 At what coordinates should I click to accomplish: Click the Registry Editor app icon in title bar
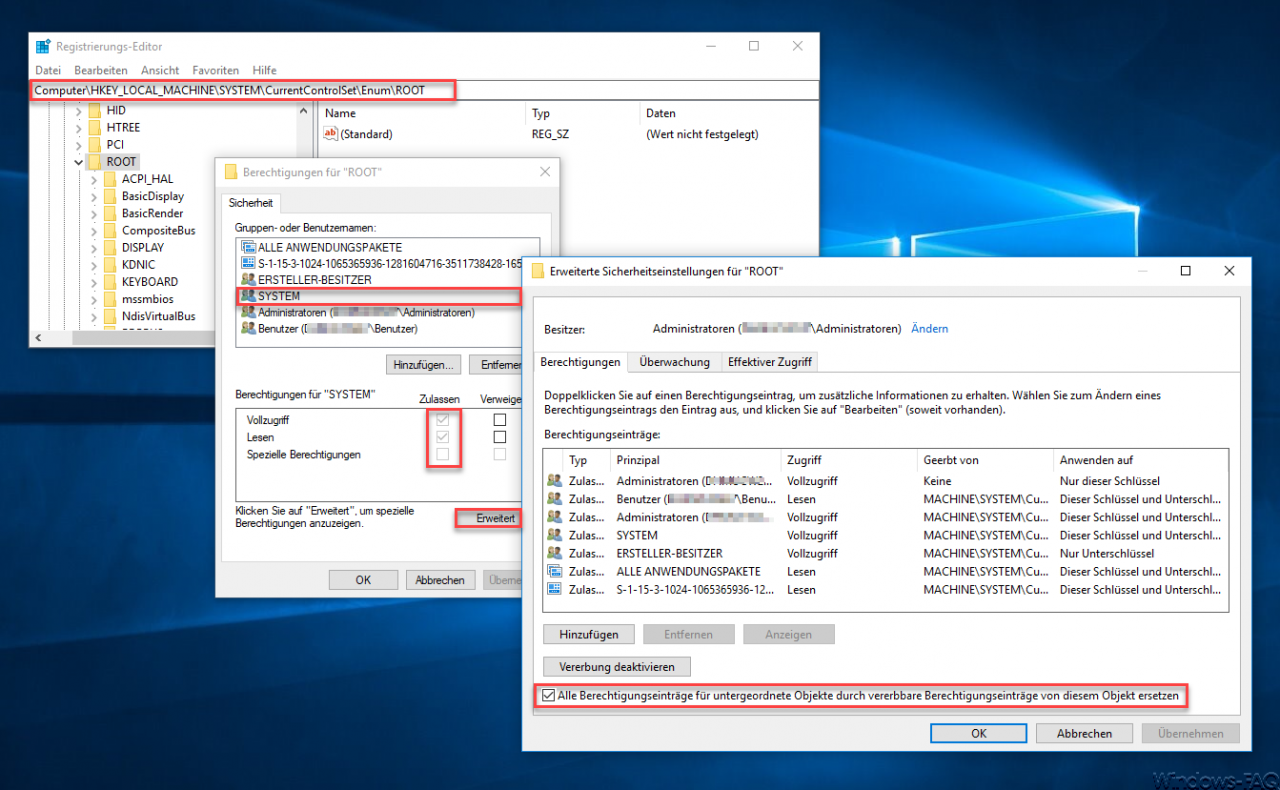[x=43, y=46]
